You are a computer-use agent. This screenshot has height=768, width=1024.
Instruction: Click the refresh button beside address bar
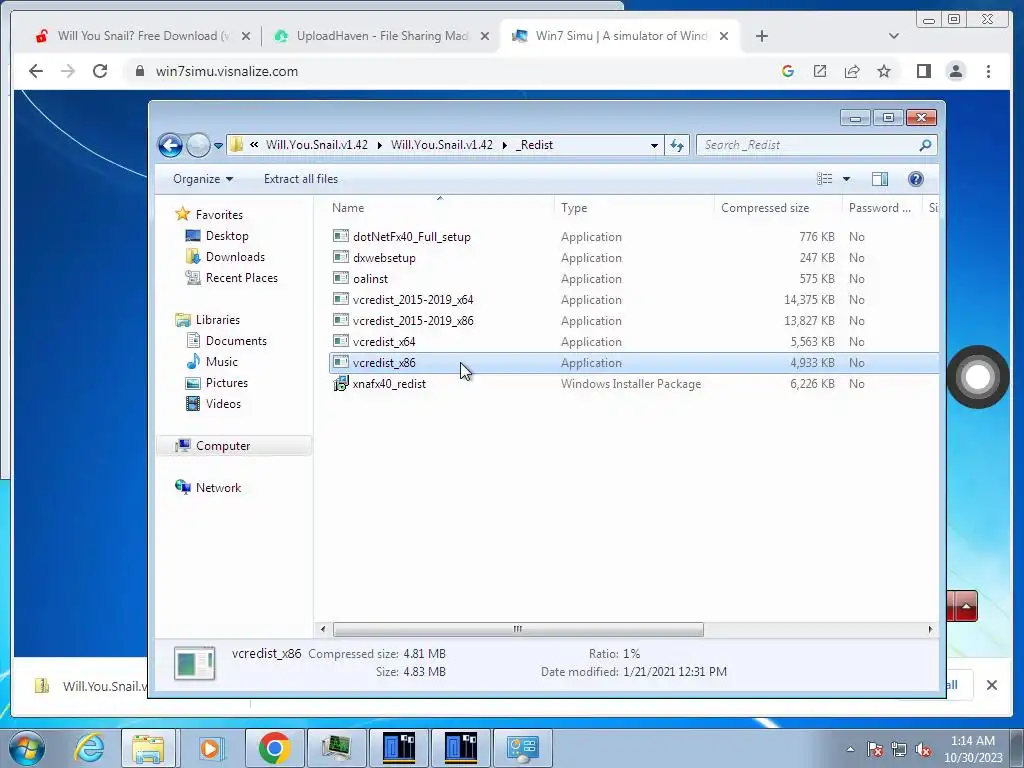tap(677, 146)
